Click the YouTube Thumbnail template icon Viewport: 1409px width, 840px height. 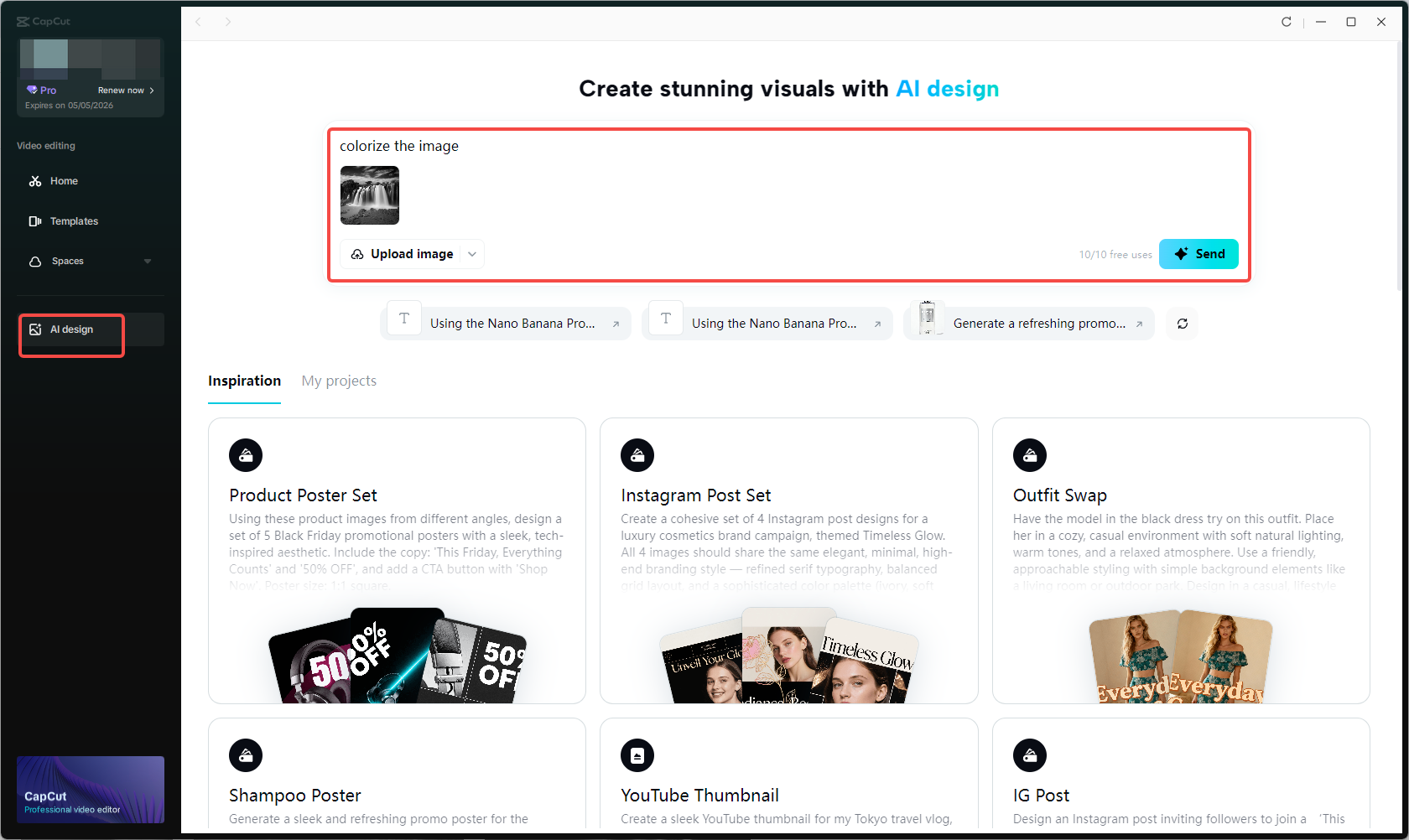click(x=637, y=754)
